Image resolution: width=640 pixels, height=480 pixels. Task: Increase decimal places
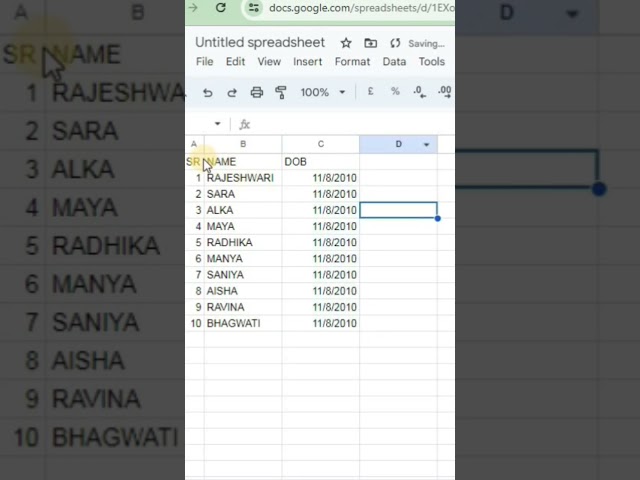(x=444, y=92)
